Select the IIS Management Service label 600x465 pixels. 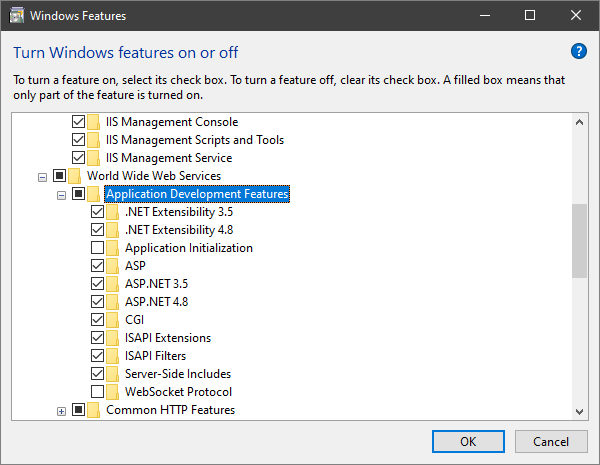point(169,158)
